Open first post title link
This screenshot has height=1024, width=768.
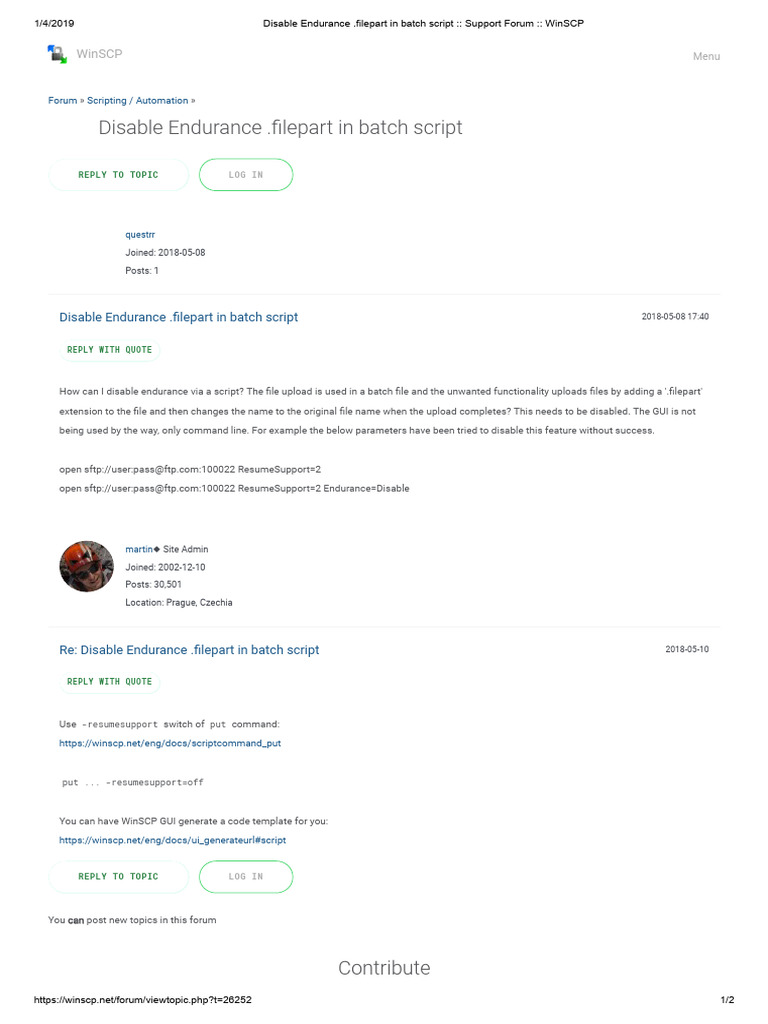[x=178, y=317]
